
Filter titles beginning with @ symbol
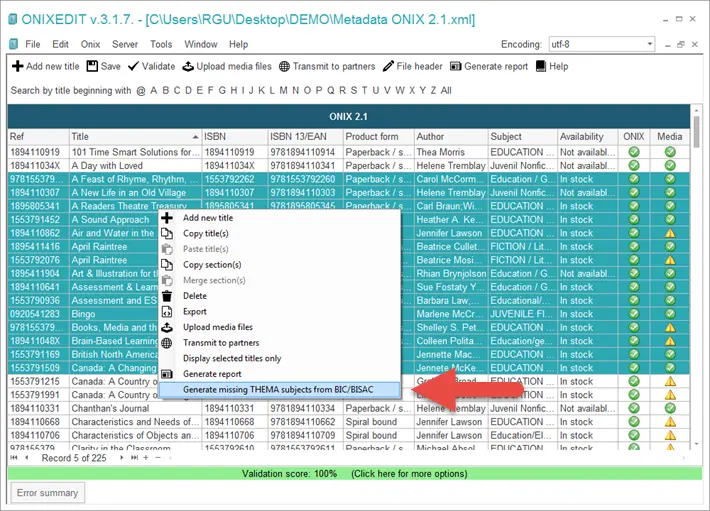click(x=141, y=91)
